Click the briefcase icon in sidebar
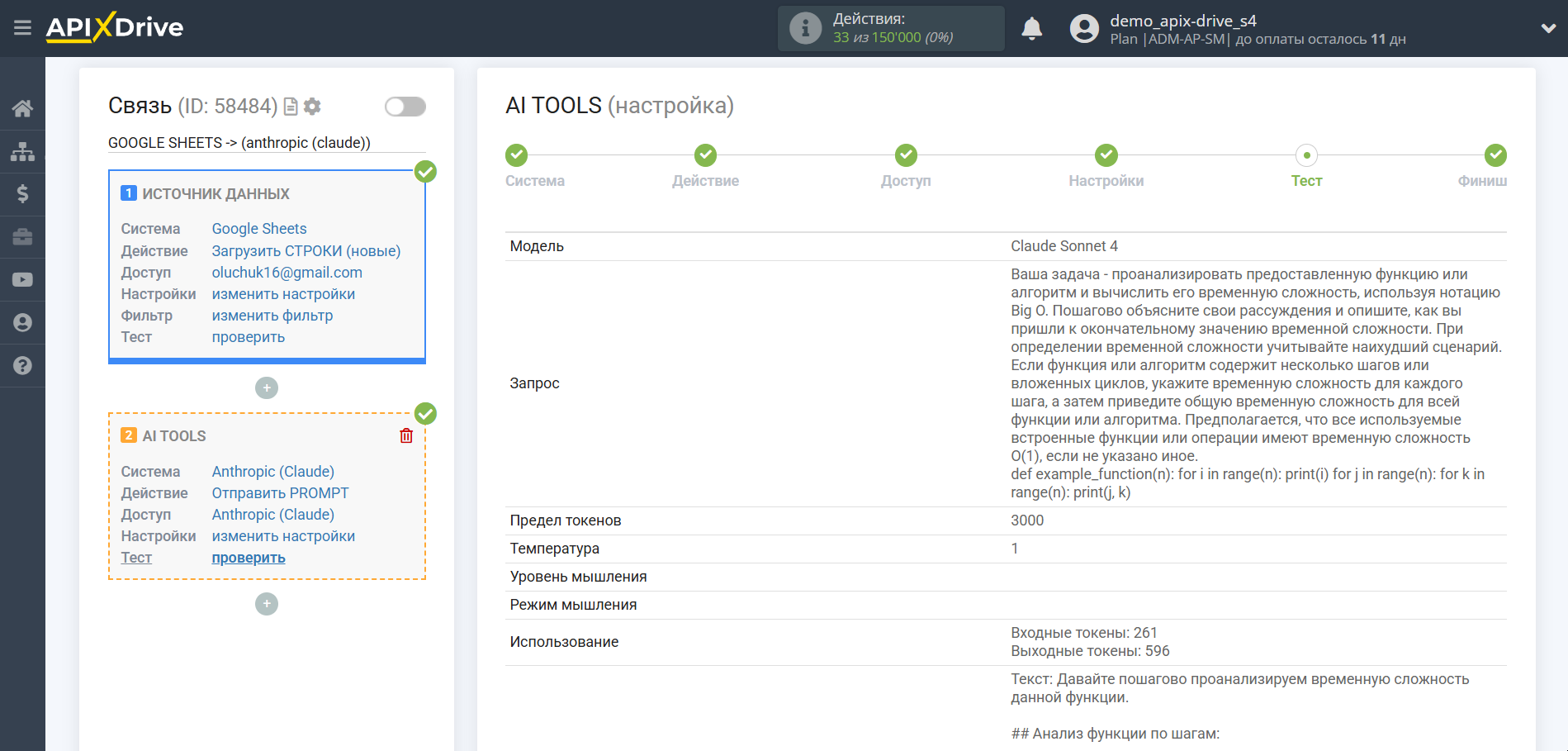Viewport: 1568px width, 751px height. (22, 237)
